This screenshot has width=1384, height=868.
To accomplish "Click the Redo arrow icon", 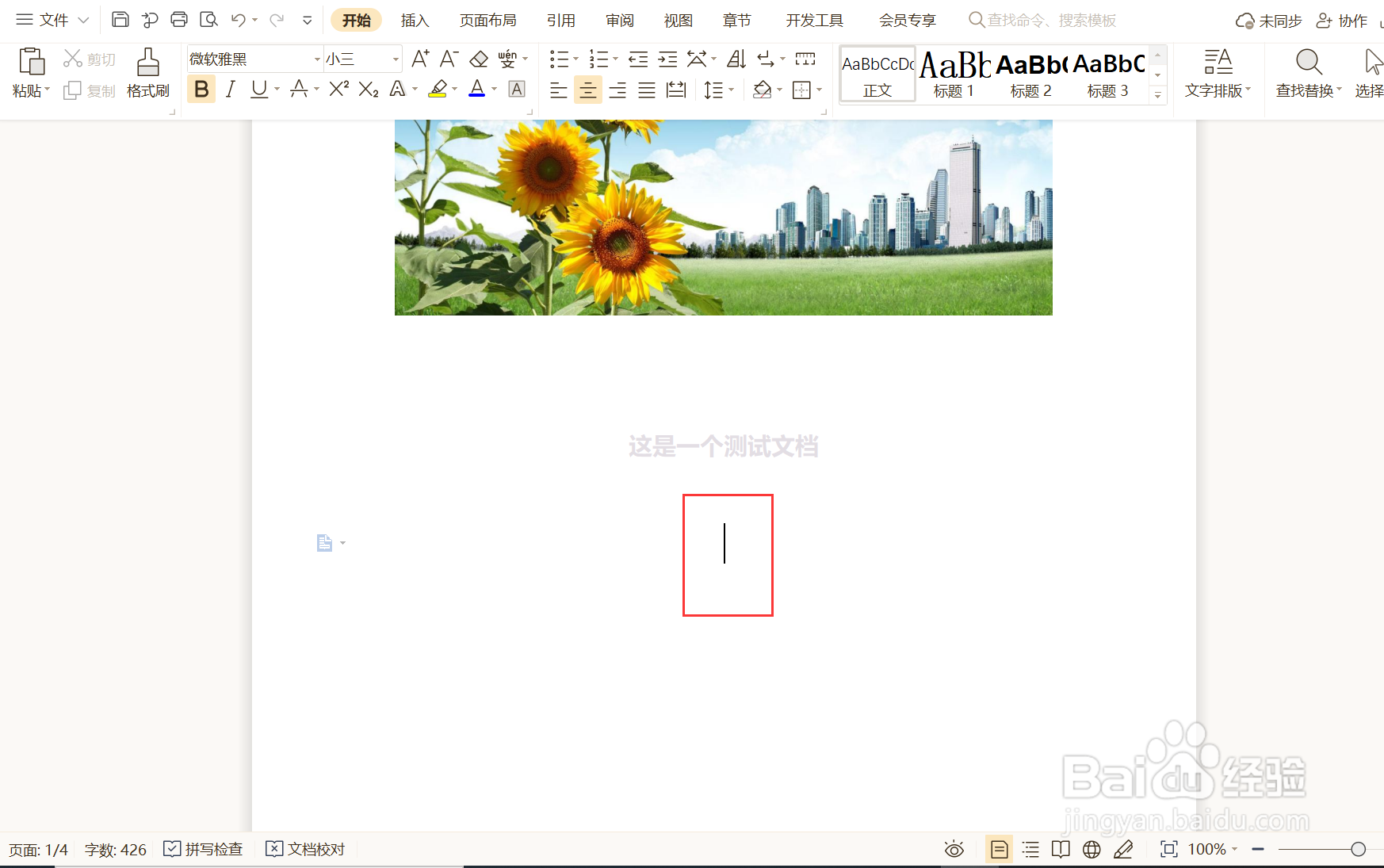I will pyautogui.click(x=277, y=20).
